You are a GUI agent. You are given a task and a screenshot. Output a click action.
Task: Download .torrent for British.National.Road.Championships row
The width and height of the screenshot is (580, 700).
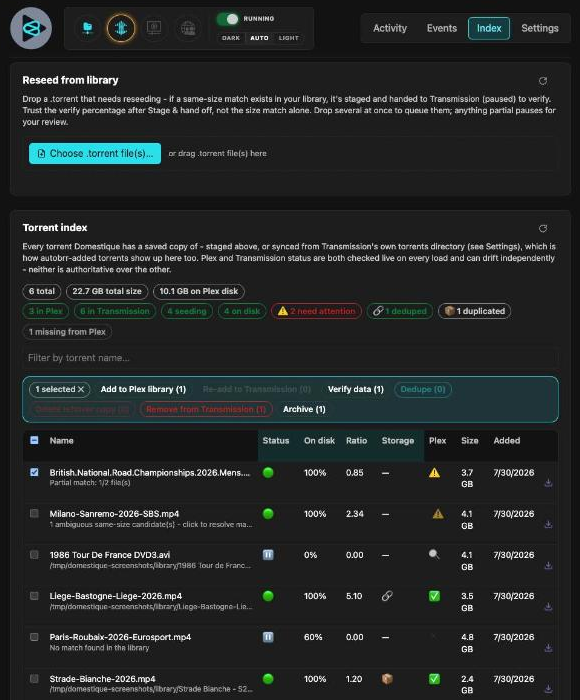tap(548, 483)
